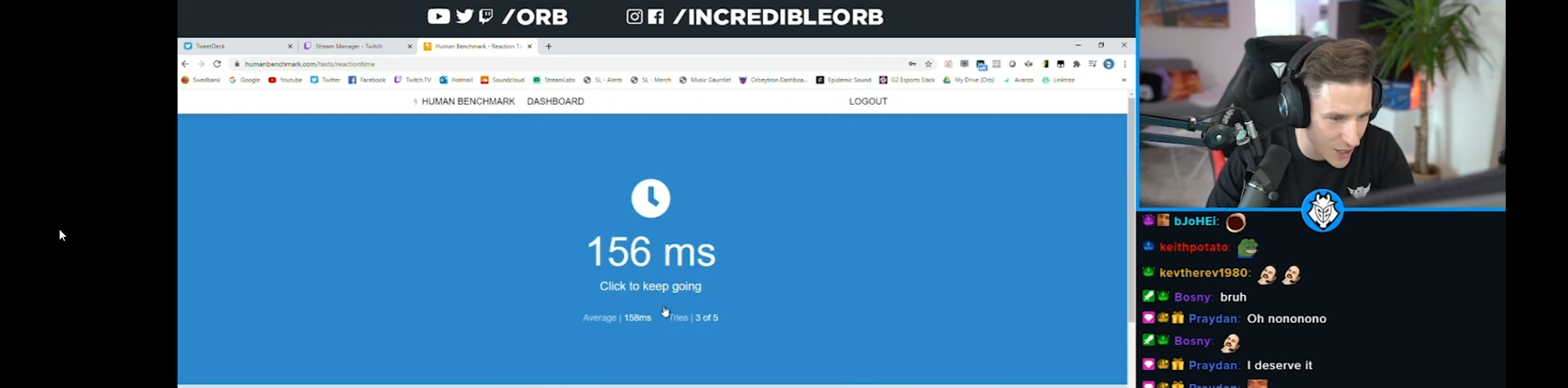This screenshot has width=1568, height=388.
Task: Open the media control playlist icon
Action: [x=1092, y=64]
